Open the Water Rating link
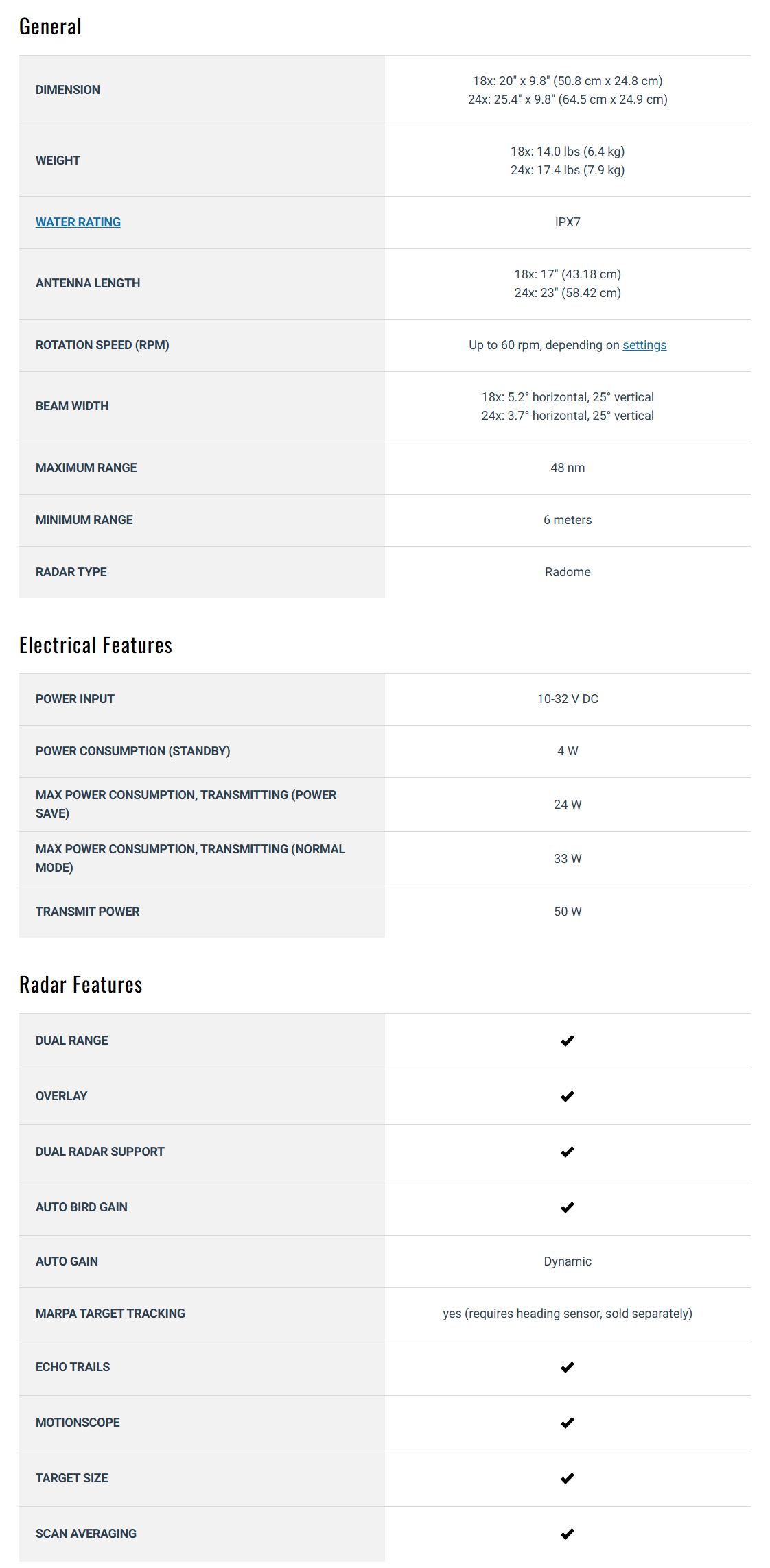 click(78, 222)
